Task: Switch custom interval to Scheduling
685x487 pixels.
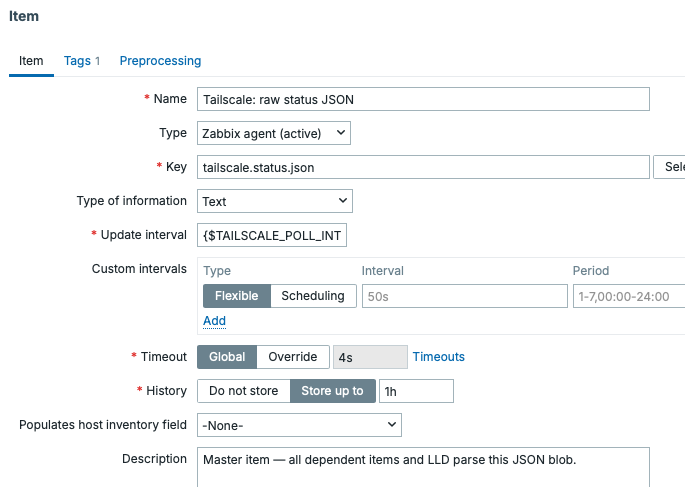Action: point(313,296)
